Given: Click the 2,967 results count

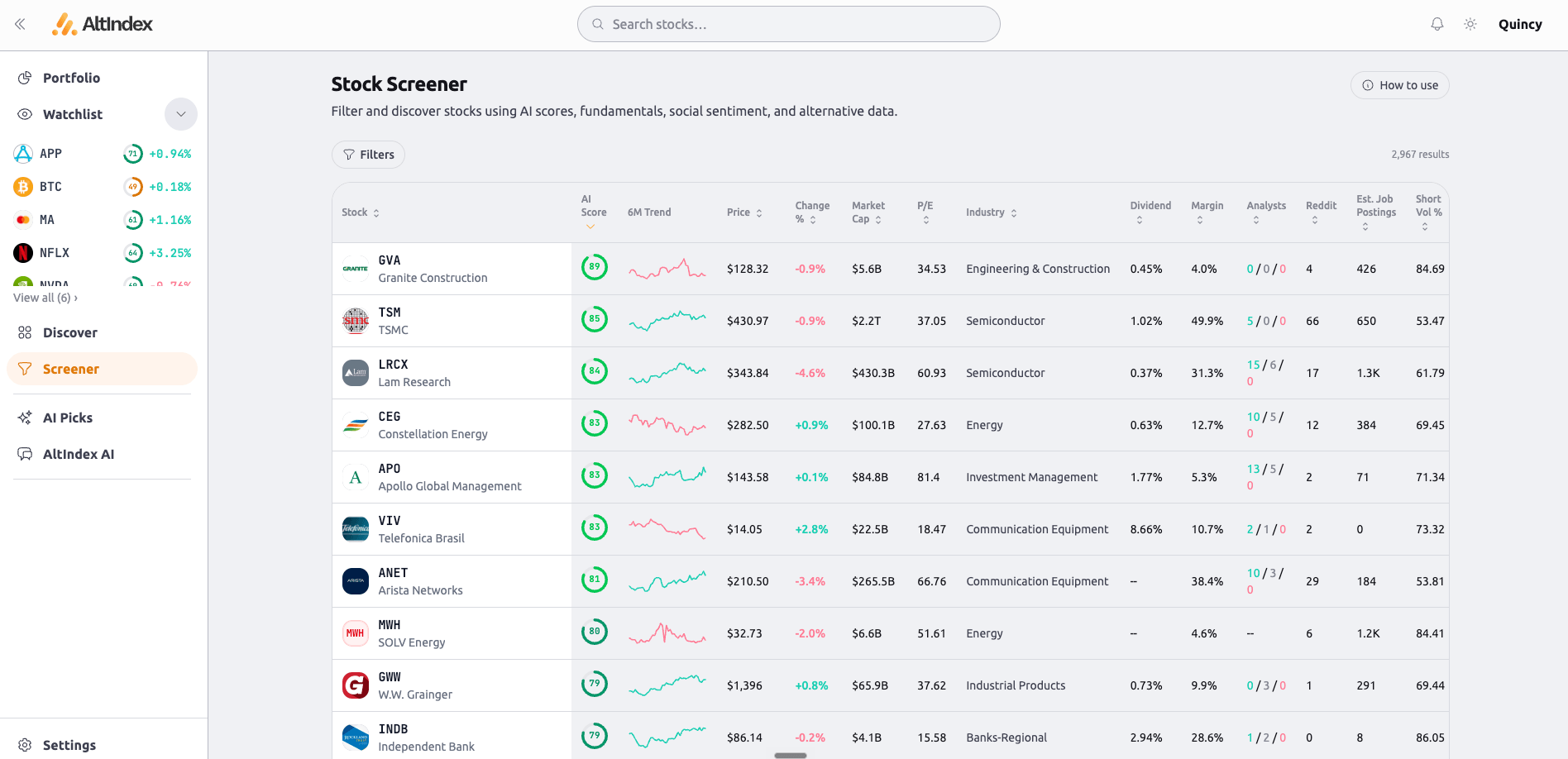Looking at the screenshot, I should (x=1420, y=155).
